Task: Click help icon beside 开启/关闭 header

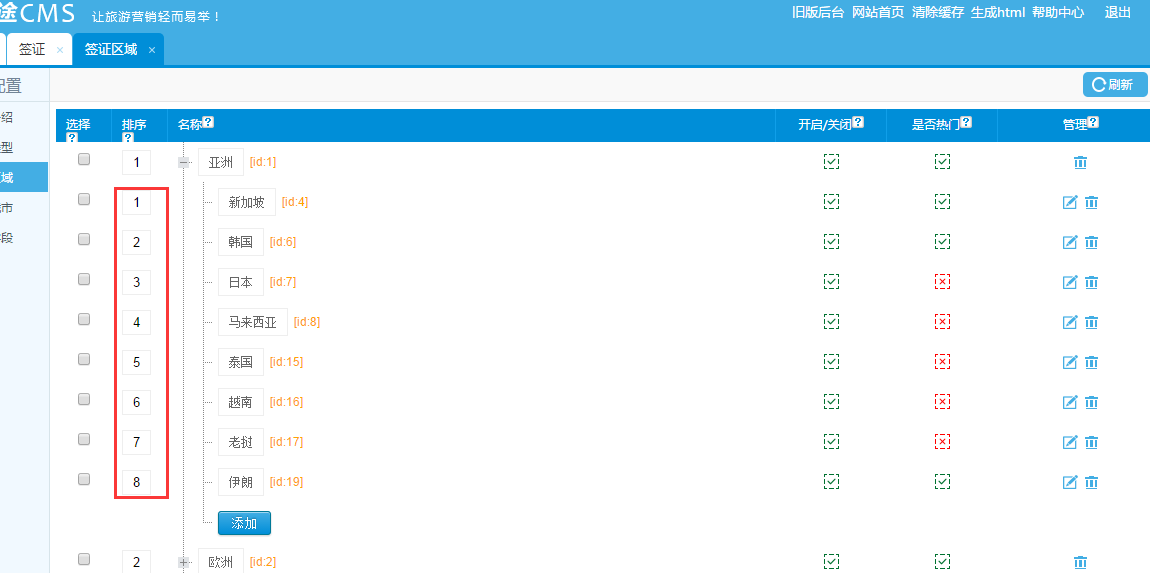Action: [x=858, y=123]
